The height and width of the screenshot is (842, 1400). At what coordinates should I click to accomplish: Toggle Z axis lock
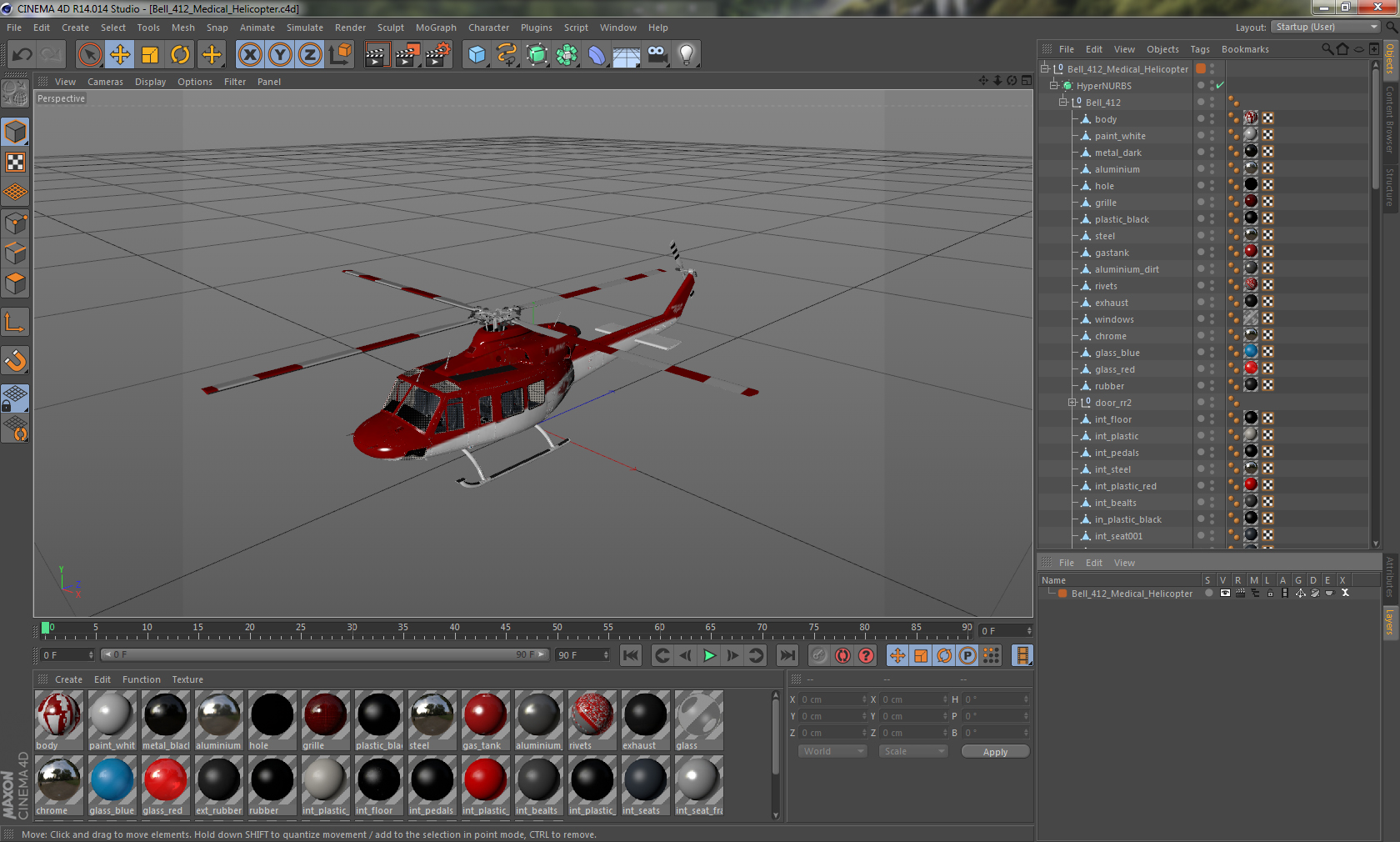coord(310,55)
